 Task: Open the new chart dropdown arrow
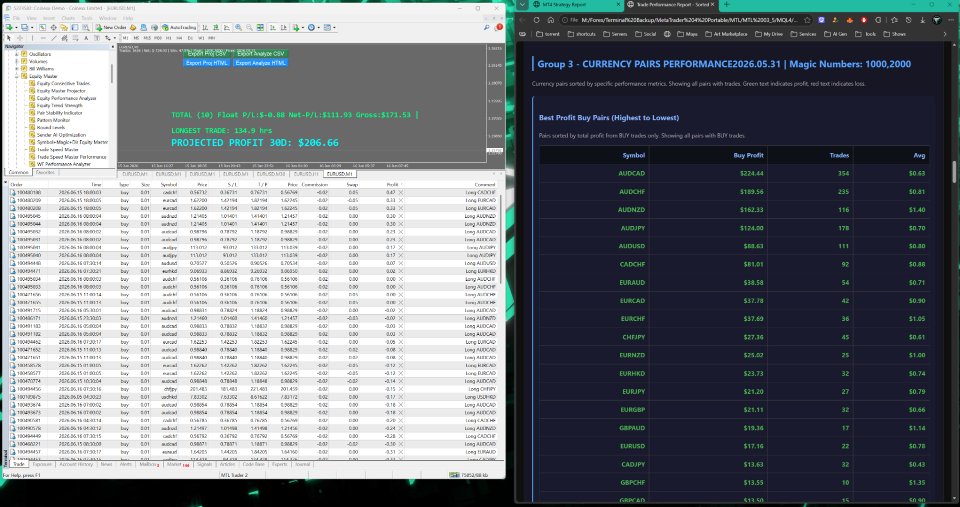pos(17,28)
